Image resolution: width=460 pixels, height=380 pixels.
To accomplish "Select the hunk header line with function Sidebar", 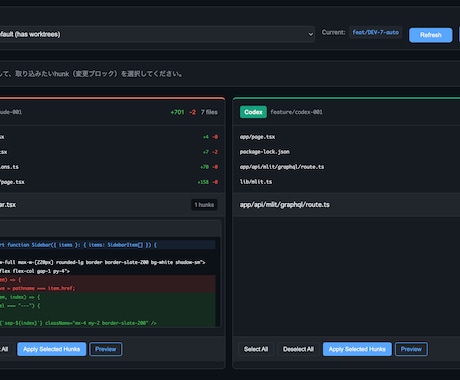I will pyautogui.click(x=108, y=245).
